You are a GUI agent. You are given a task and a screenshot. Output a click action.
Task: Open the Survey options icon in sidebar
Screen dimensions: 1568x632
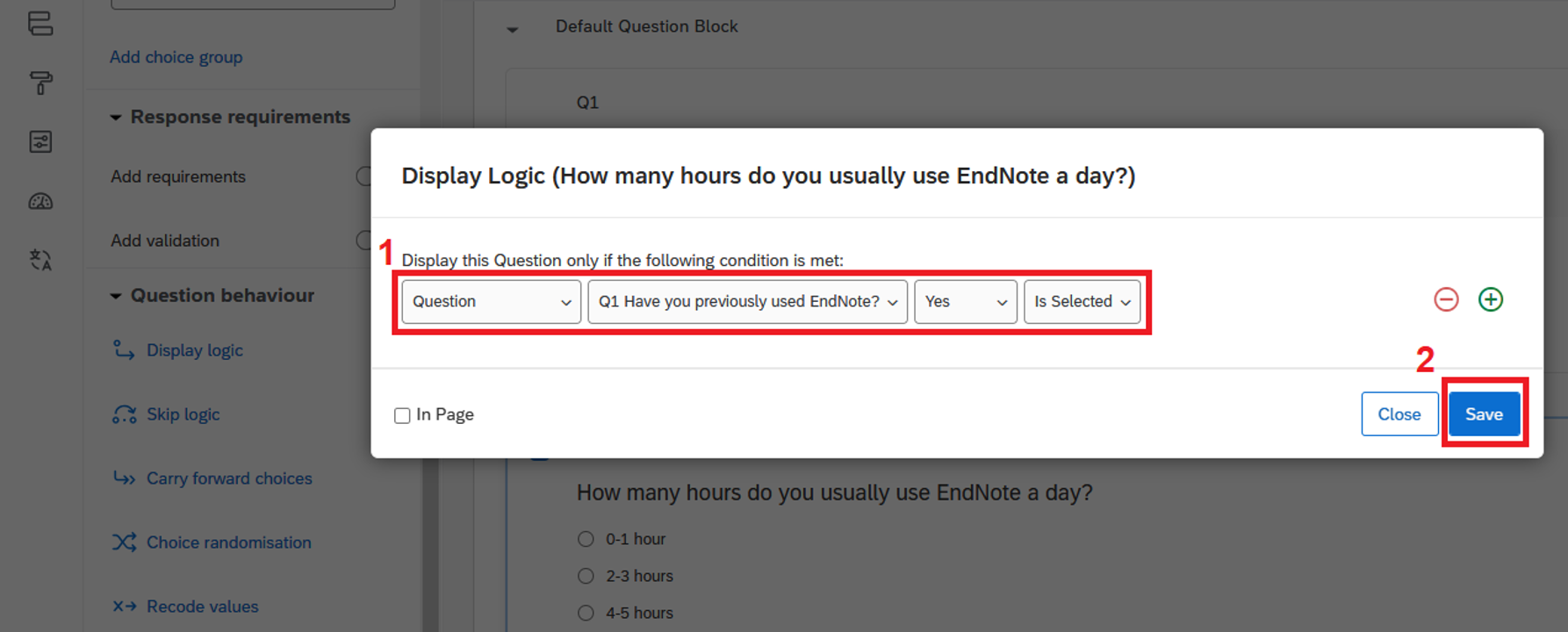(x=40, y=142)
